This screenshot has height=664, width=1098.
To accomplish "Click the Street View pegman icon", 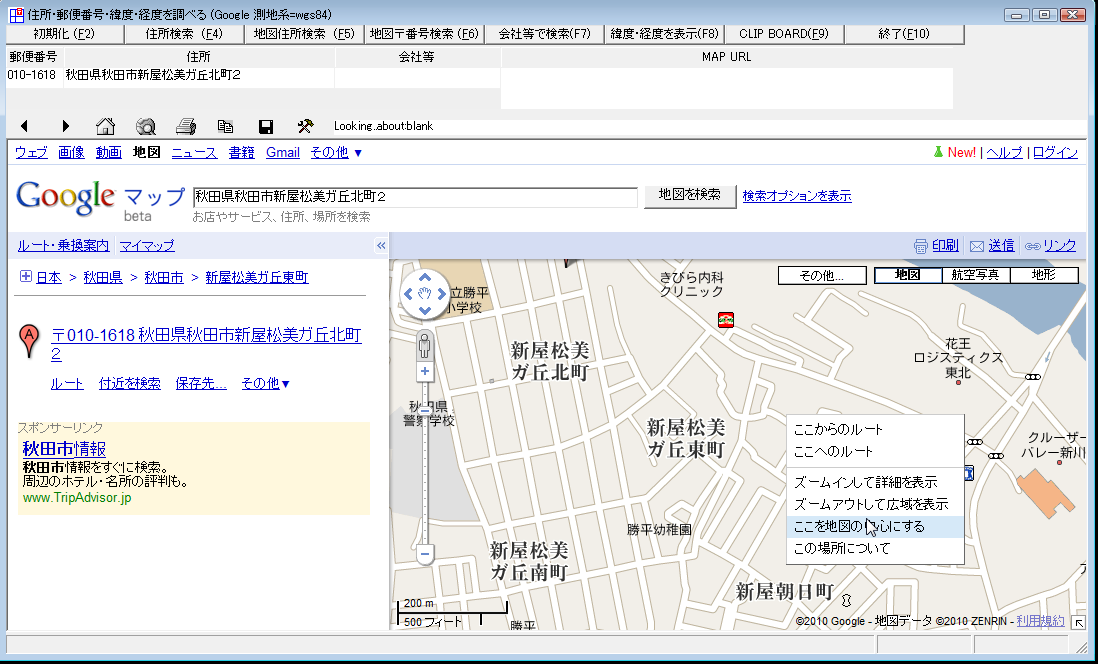I will click(424, 345).
